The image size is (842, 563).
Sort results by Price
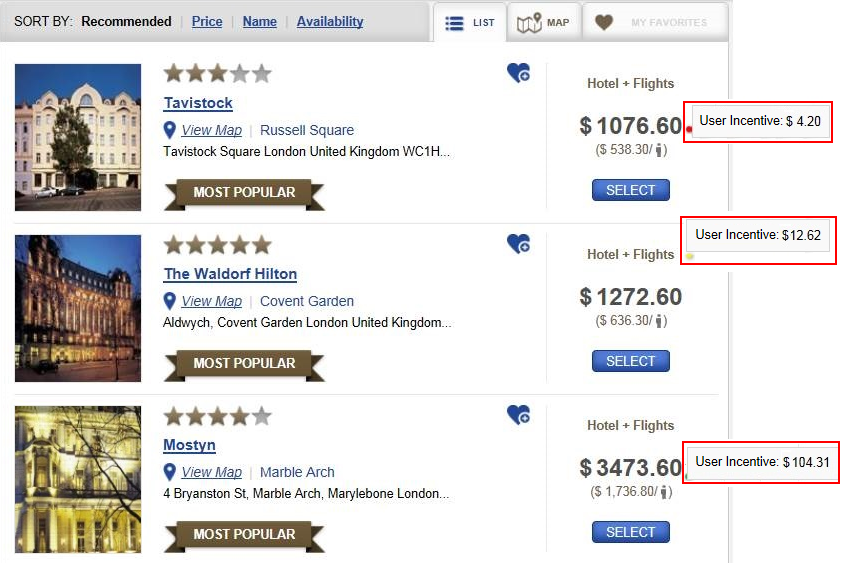coord(207,21)
